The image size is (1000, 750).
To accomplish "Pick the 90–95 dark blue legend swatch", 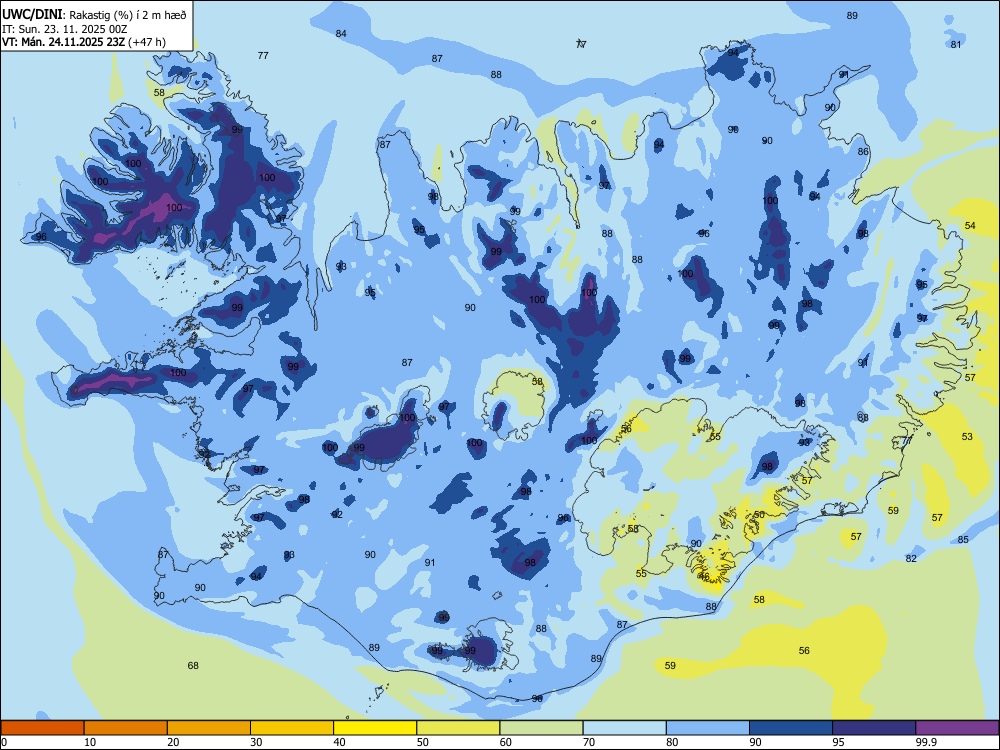I will click(x=791, y=728).
